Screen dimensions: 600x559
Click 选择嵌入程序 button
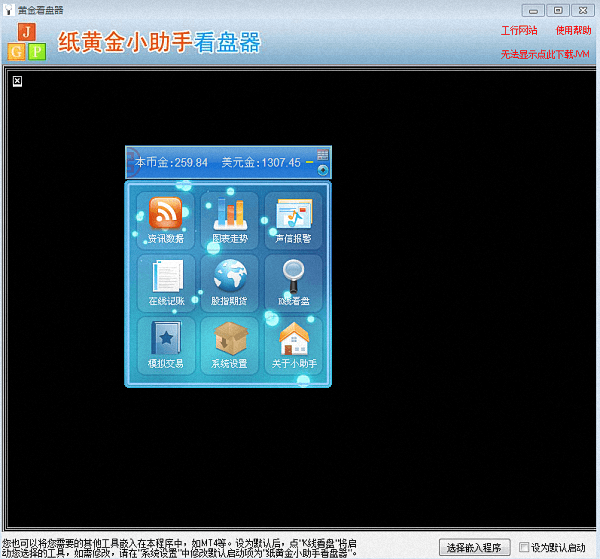[473, 547]
